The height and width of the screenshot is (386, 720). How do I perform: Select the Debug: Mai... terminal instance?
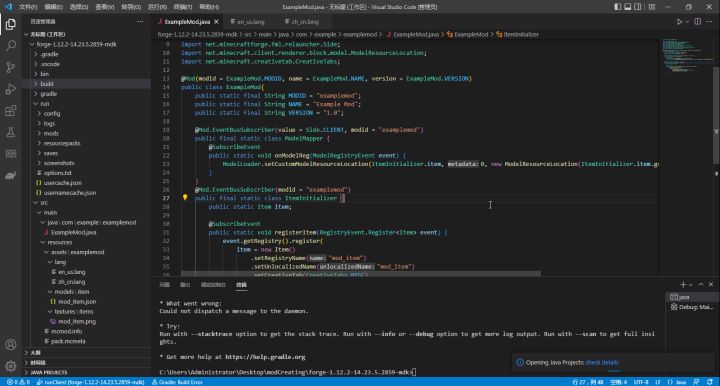(x=691, y=307)
